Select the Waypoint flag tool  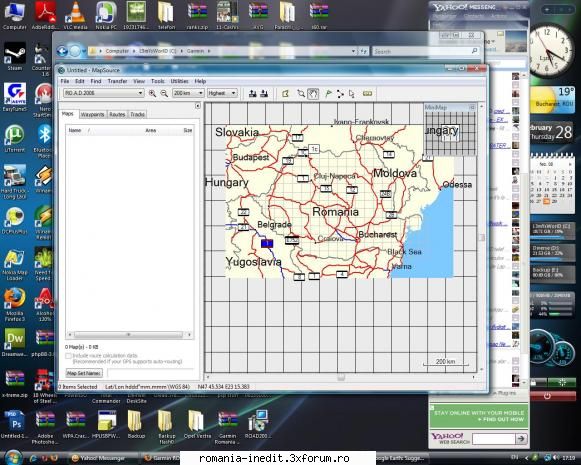(x=328, y=93)
